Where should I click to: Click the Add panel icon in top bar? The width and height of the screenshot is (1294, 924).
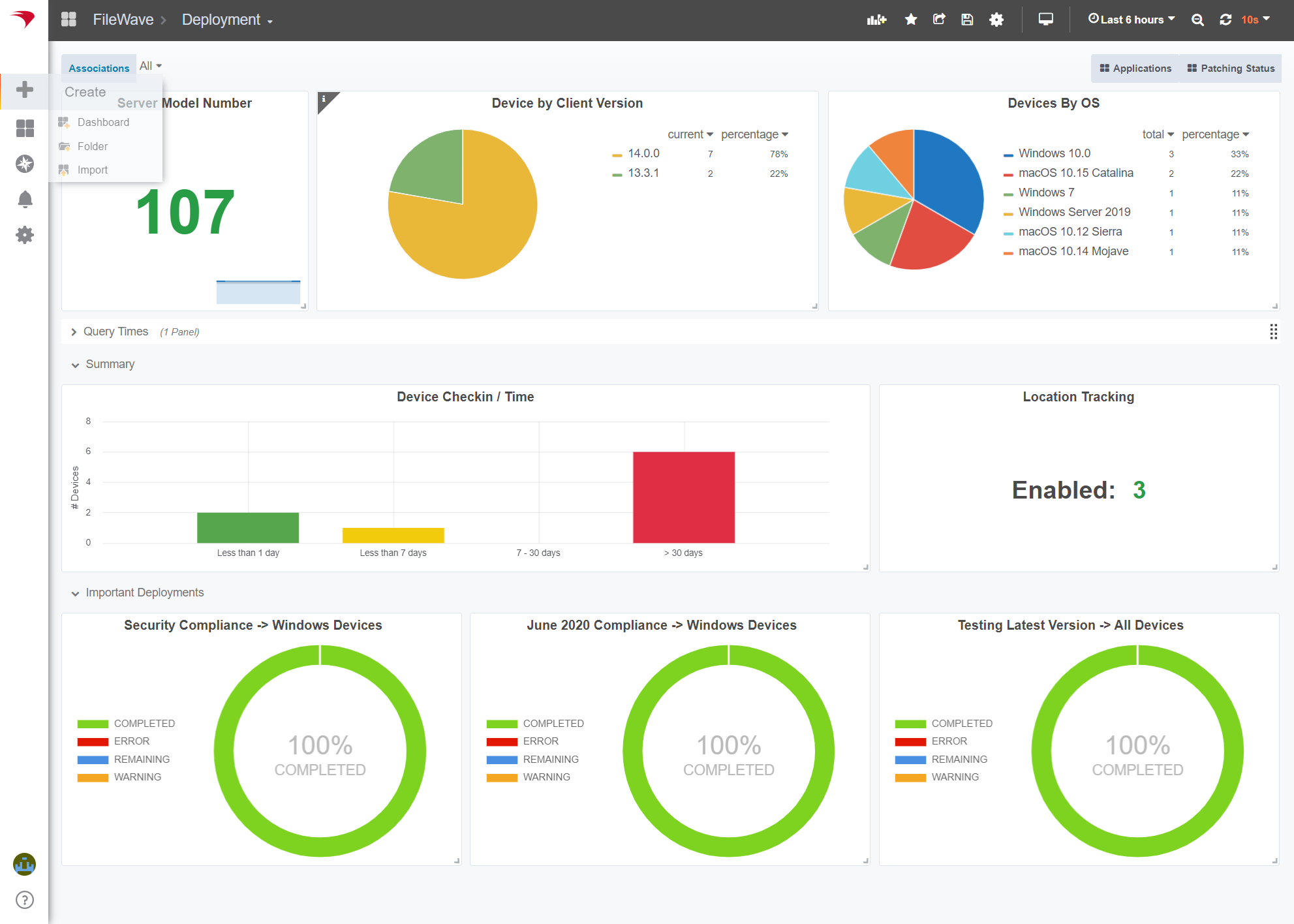pyautogui.click(x=876, y=20)
